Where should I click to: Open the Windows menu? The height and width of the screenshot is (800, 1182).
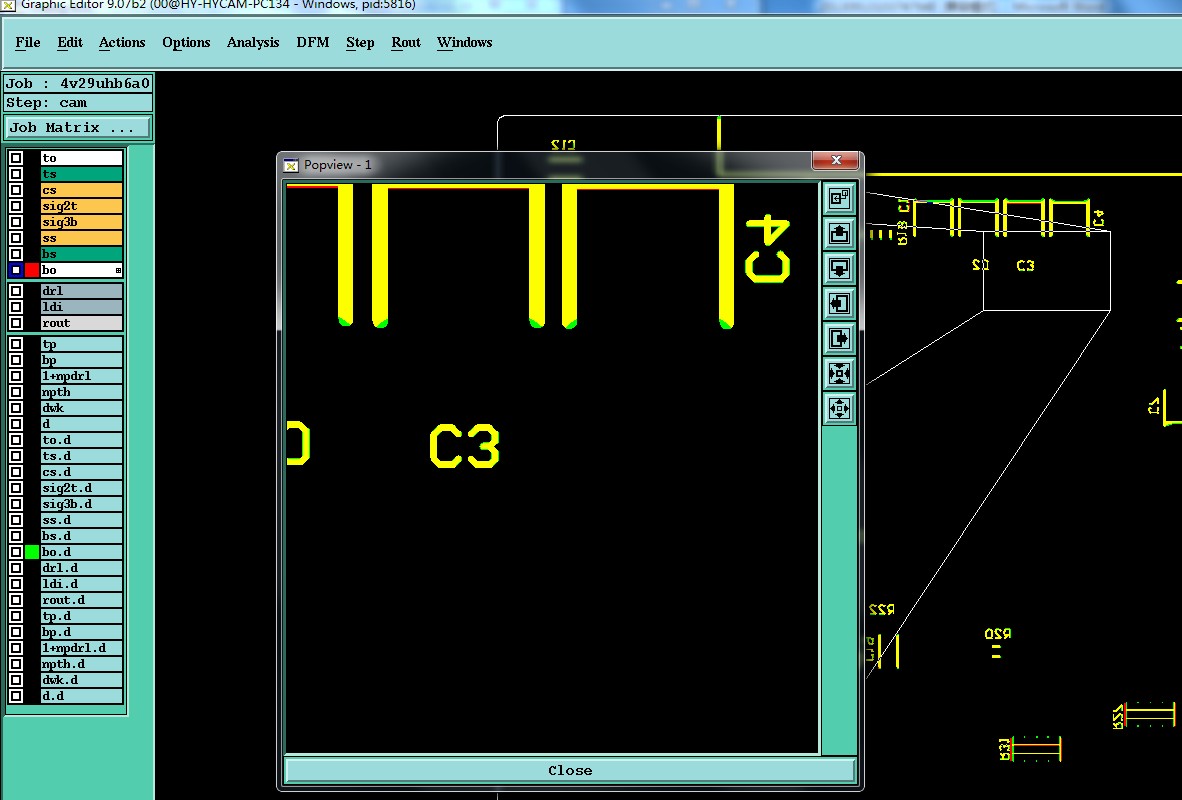(464, 42)
